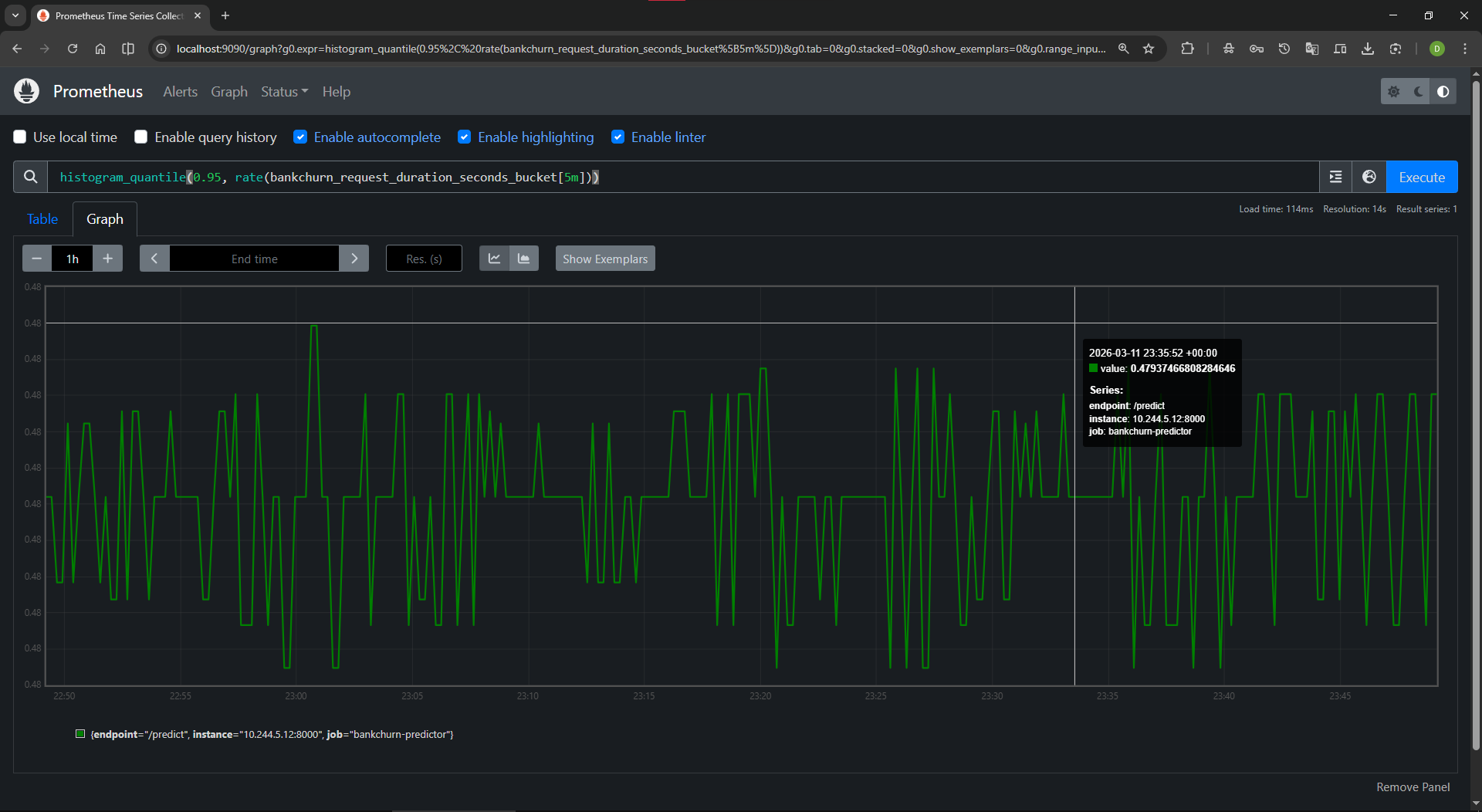Switch to unstacked line graph mode
This screenshot has width=1482, height=812.
click(x=494, y=259)
